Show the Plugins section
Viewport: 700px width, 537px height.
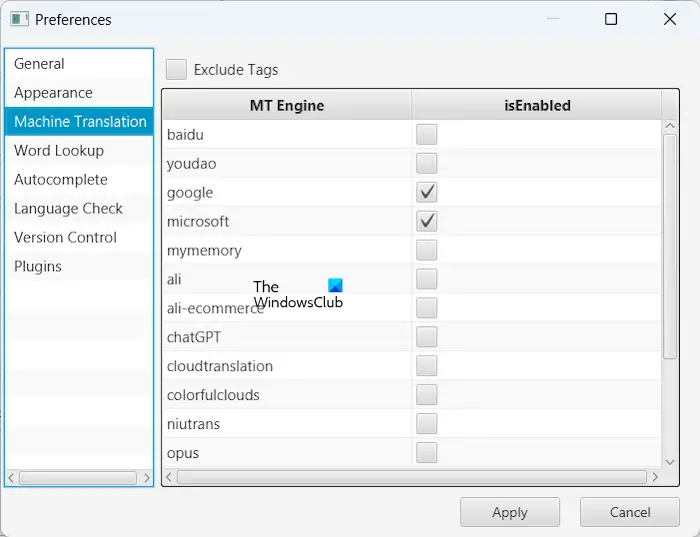[79, 266]
